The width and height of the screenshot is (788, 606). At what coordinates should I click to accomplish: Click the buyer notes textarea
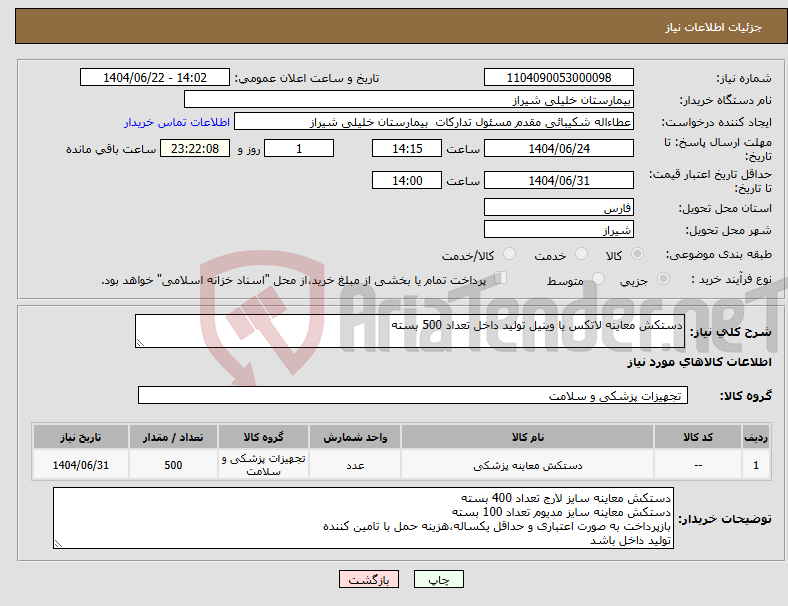point(363,518)
